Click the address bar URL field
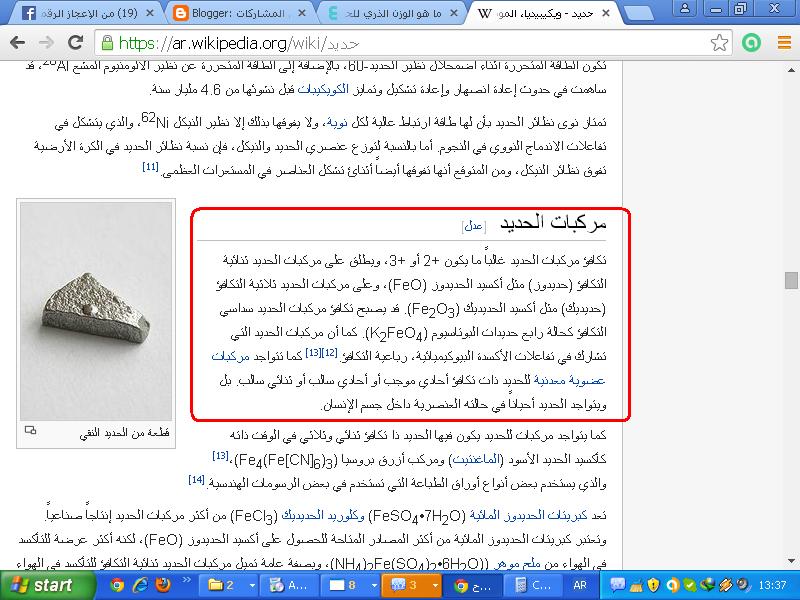 (x=413, y=43)
